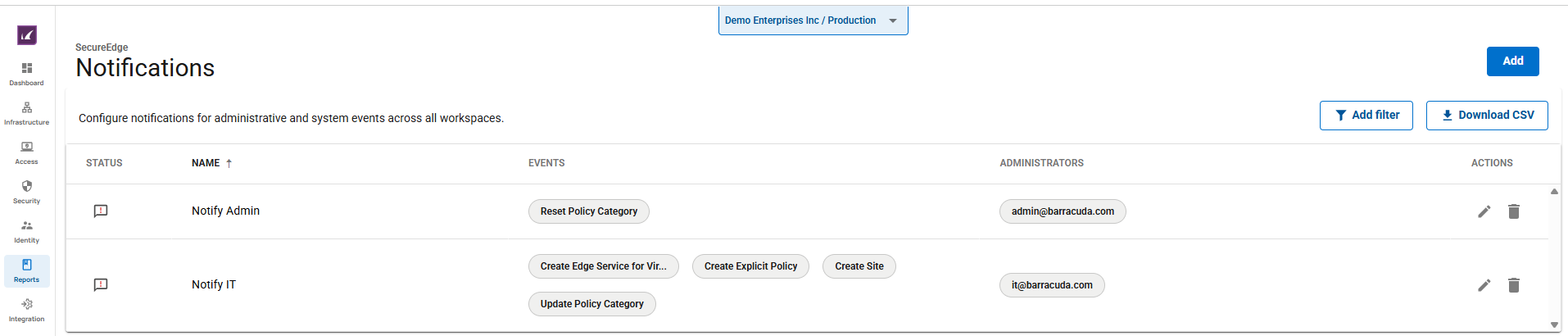Open the Identity sidebar section
Image resolution: width=1568 pixels, height=336 pixels.
27,231
